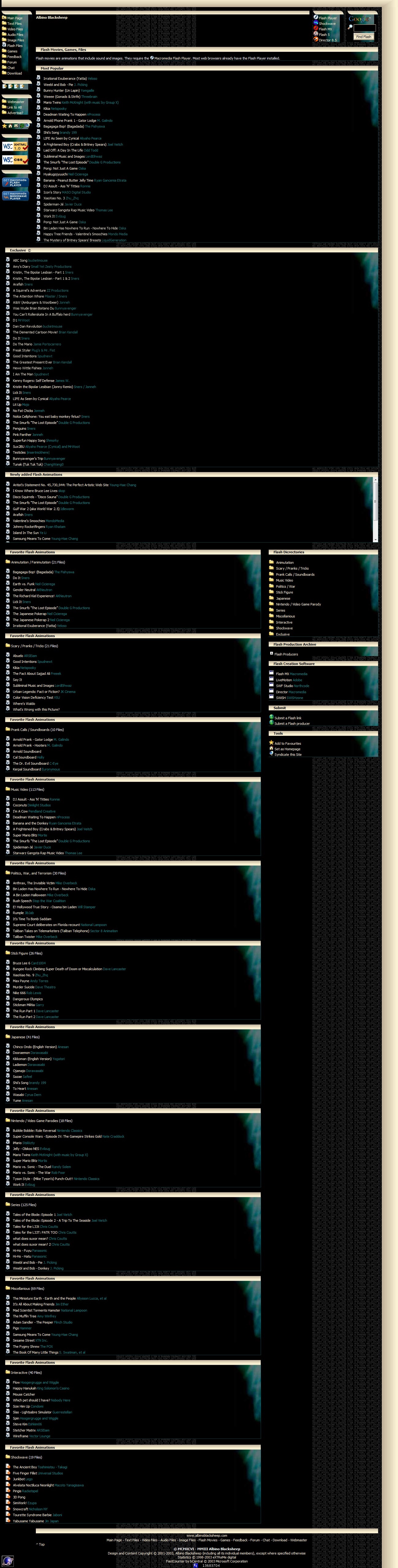Open Bunny Hunter (Un Lapin) in Most Popular
The image size is (398, 1568).
[61, 90]
